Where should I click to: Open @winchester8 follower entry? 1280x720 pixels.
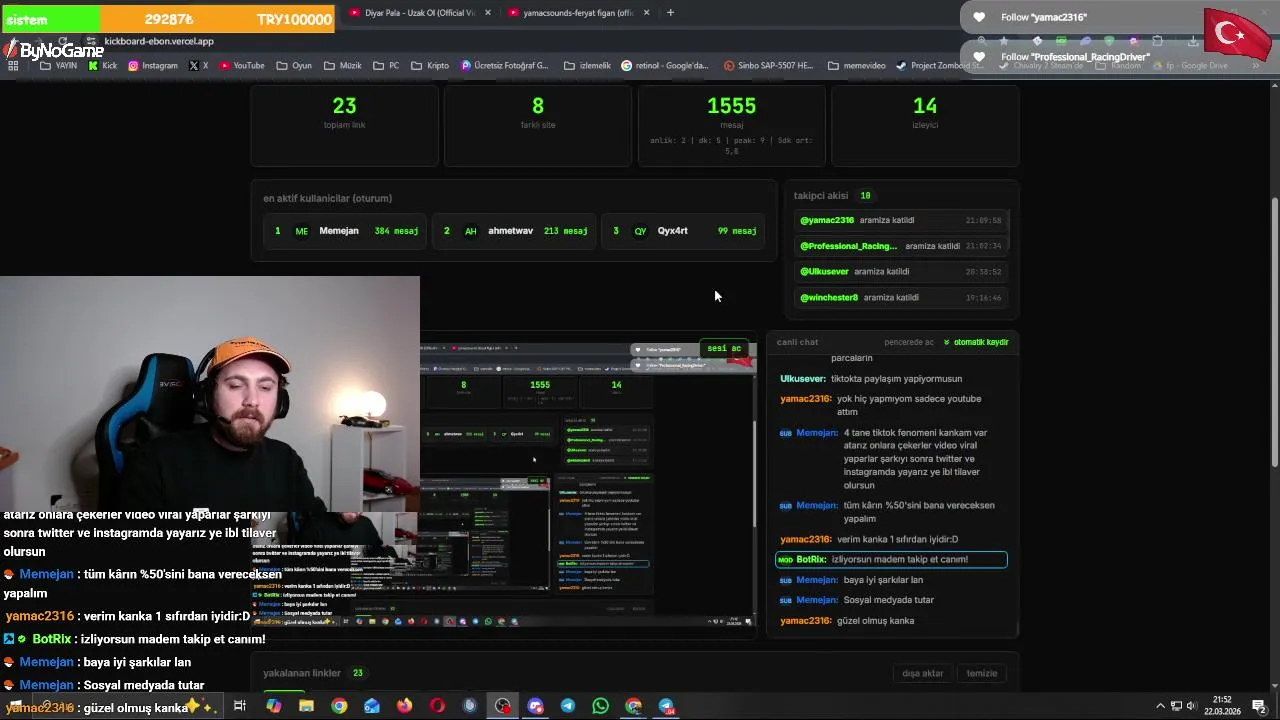900,297
